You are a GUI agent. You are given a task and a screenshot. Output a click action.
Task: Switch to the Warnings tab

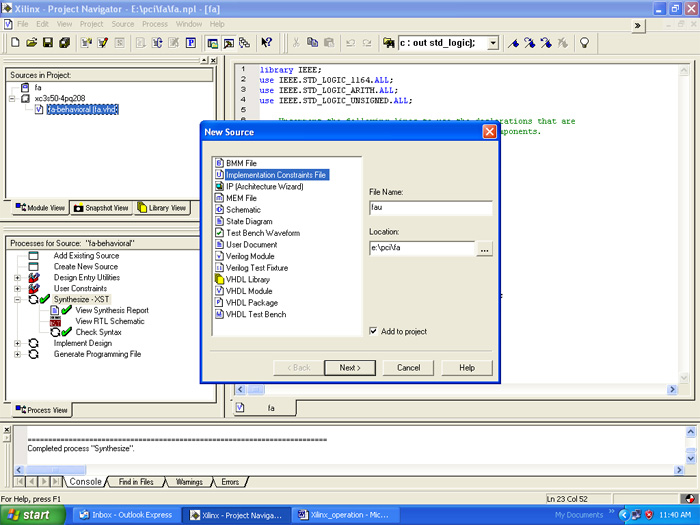click(x=189, y=482)
